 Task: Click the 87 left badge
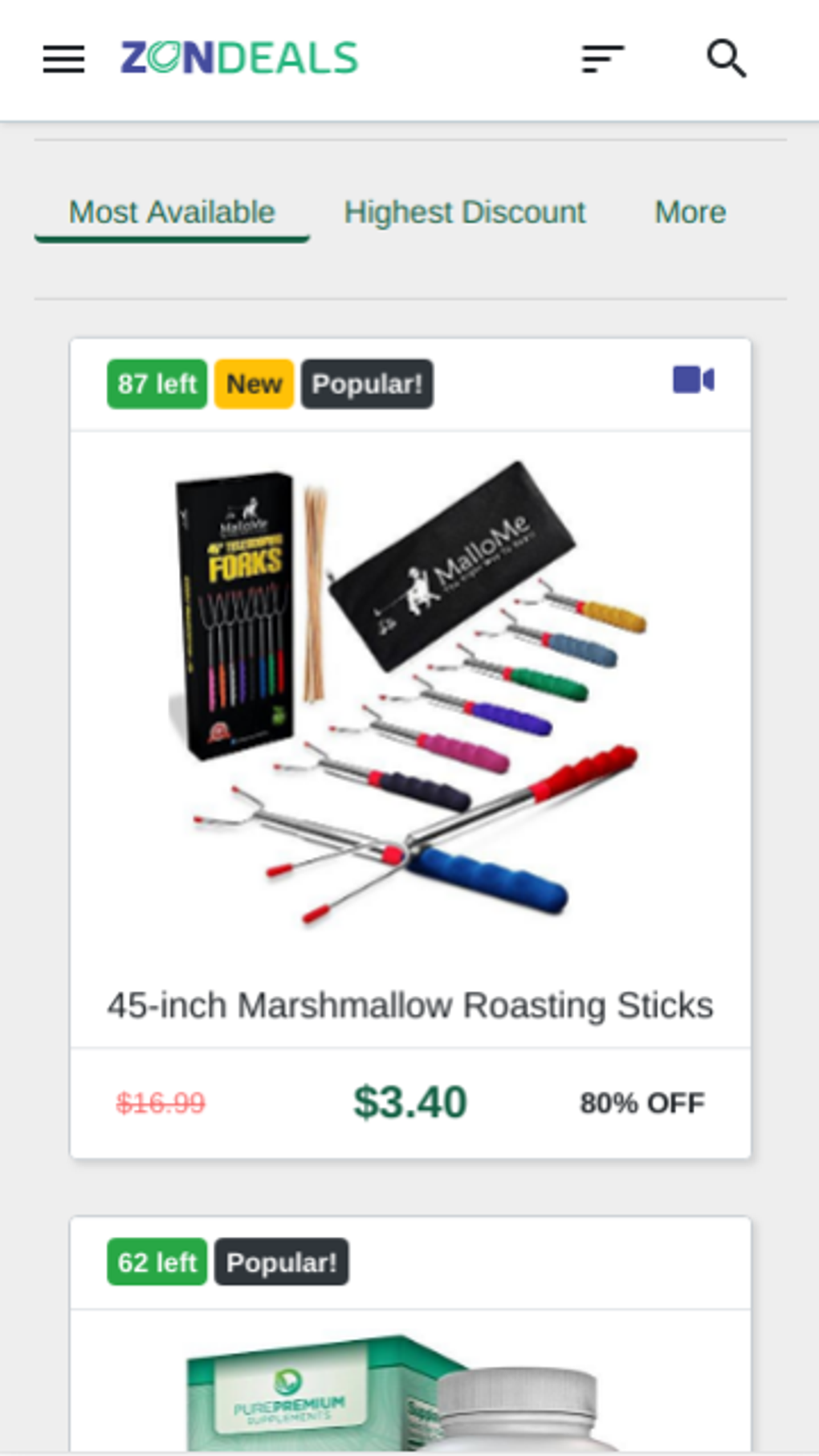157,384
